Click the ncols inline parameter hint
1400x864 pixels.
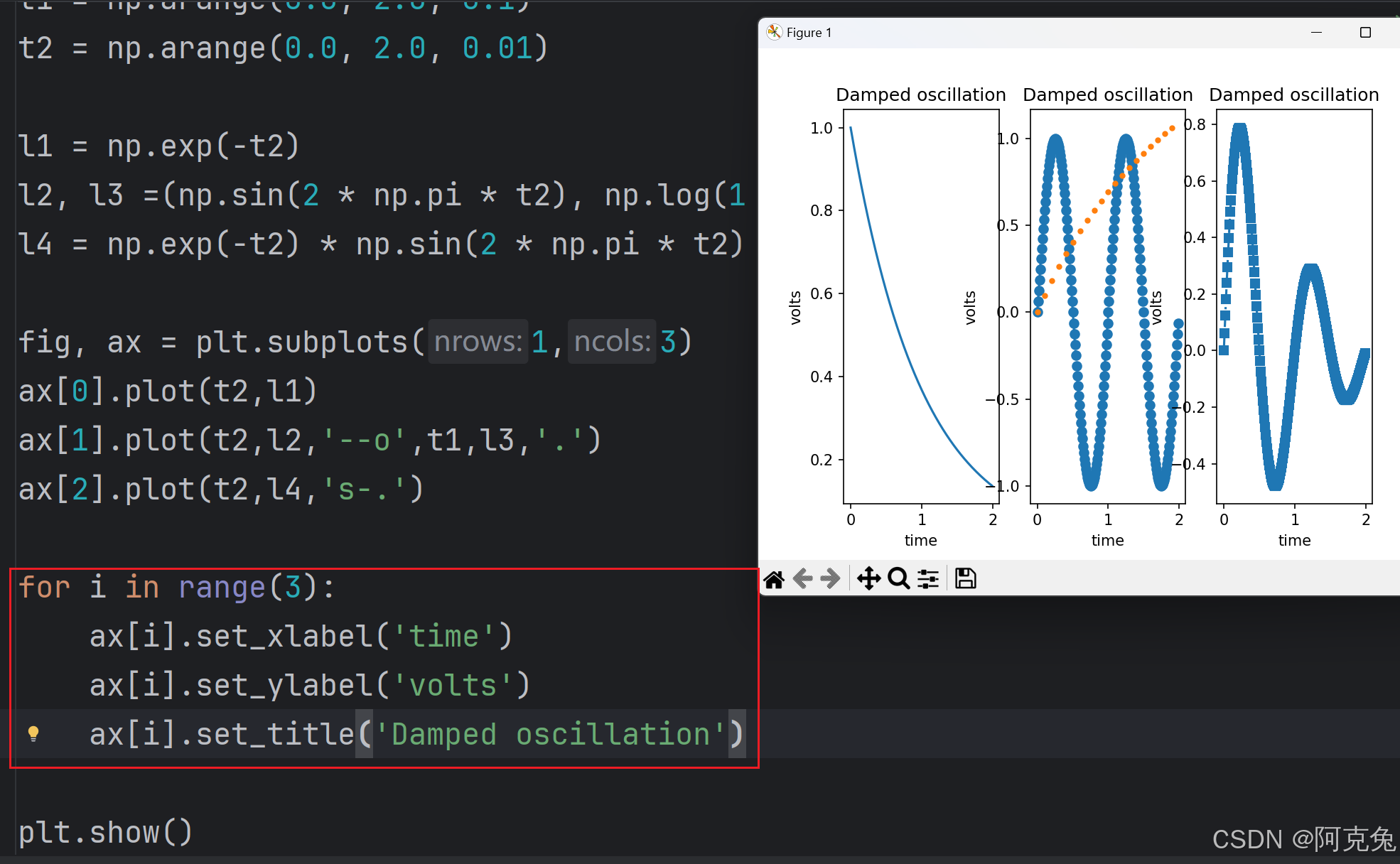611,342
